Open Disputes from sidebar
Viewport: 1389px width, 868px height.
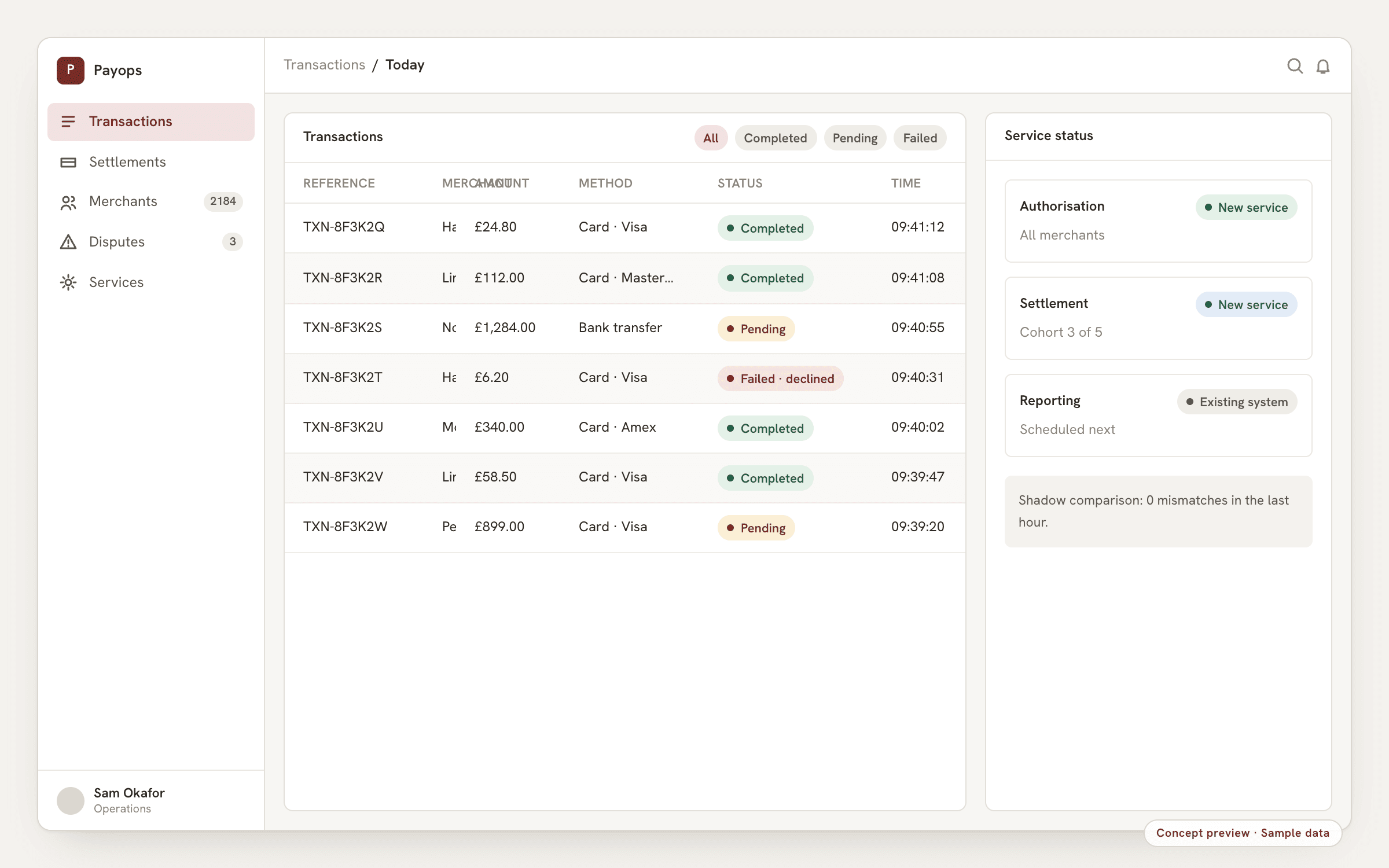coord(151,242)
